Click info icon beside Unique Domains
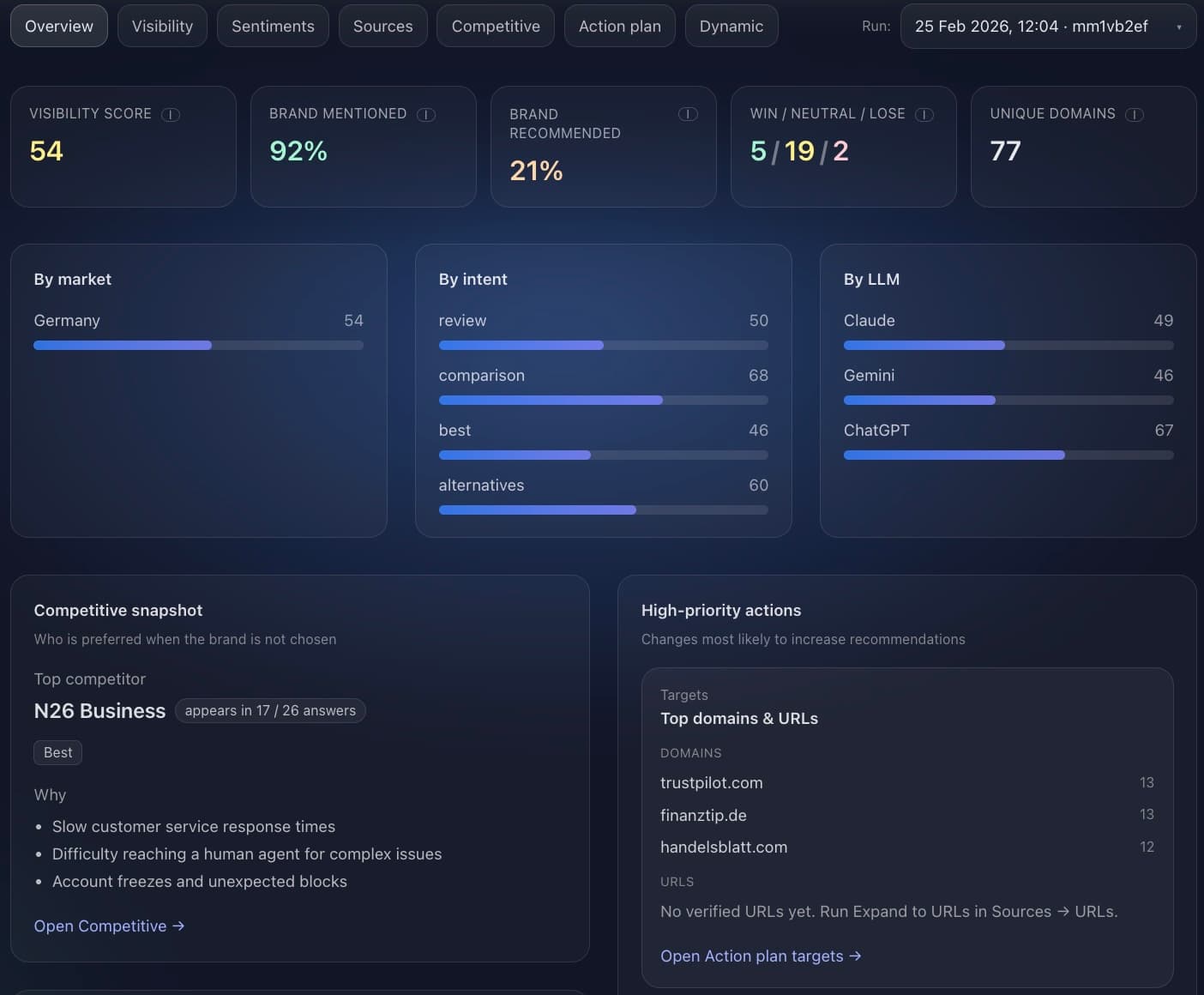The height and width of the screenshot is (995, 1204). pyautogui.click(x=1135, y=114)
